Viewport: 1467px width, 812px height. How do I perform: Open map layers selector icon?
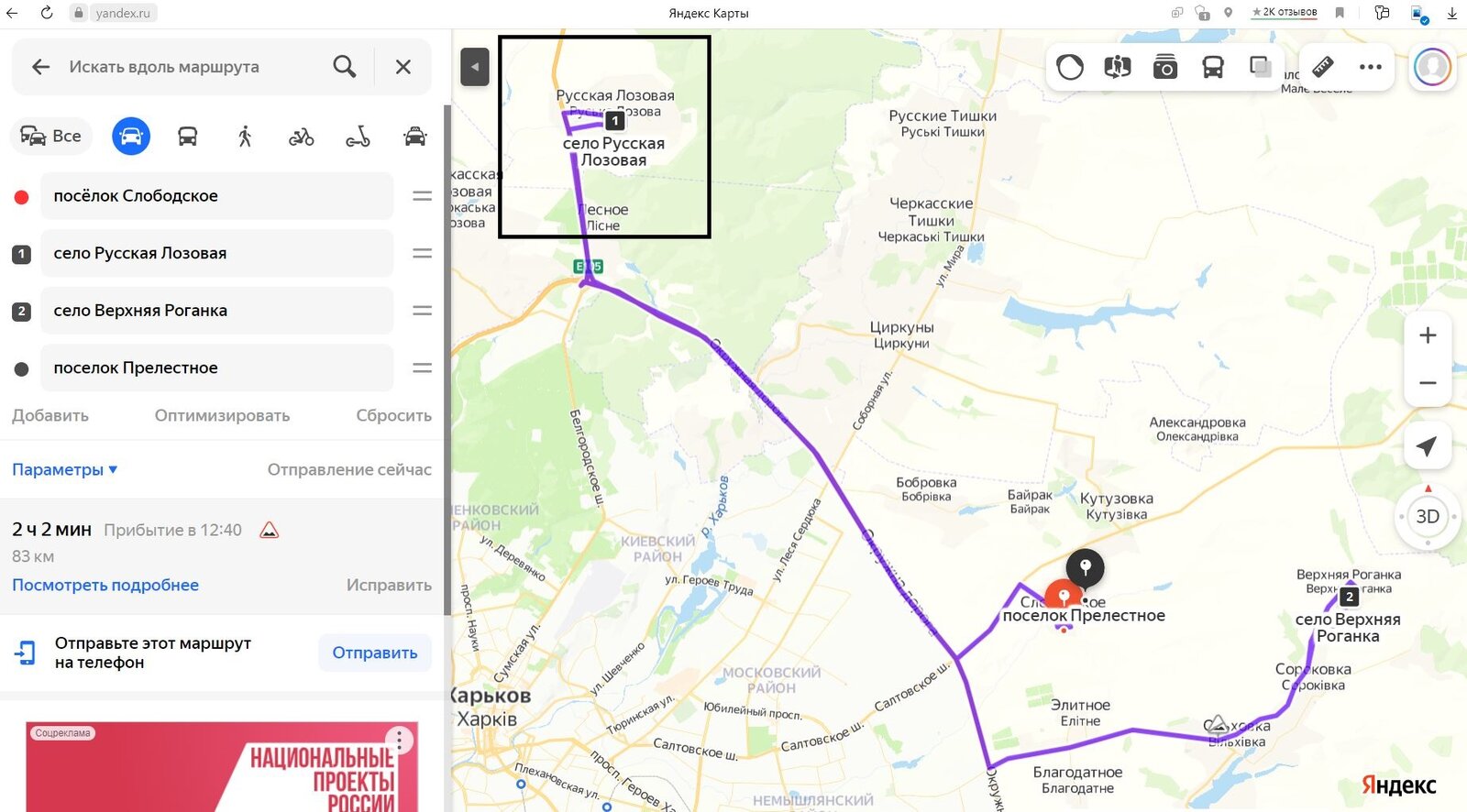coord(1261,67)
